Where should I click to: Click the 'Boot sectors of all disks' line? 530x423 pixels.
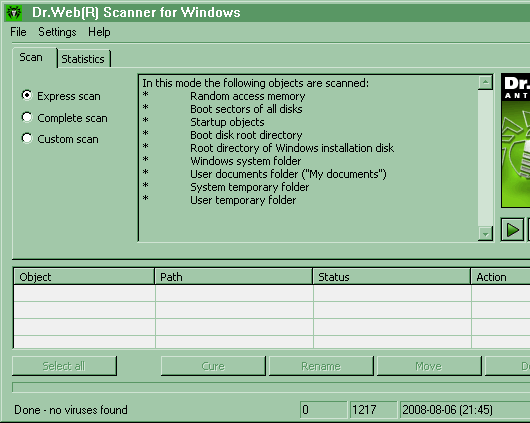[246, 109]
